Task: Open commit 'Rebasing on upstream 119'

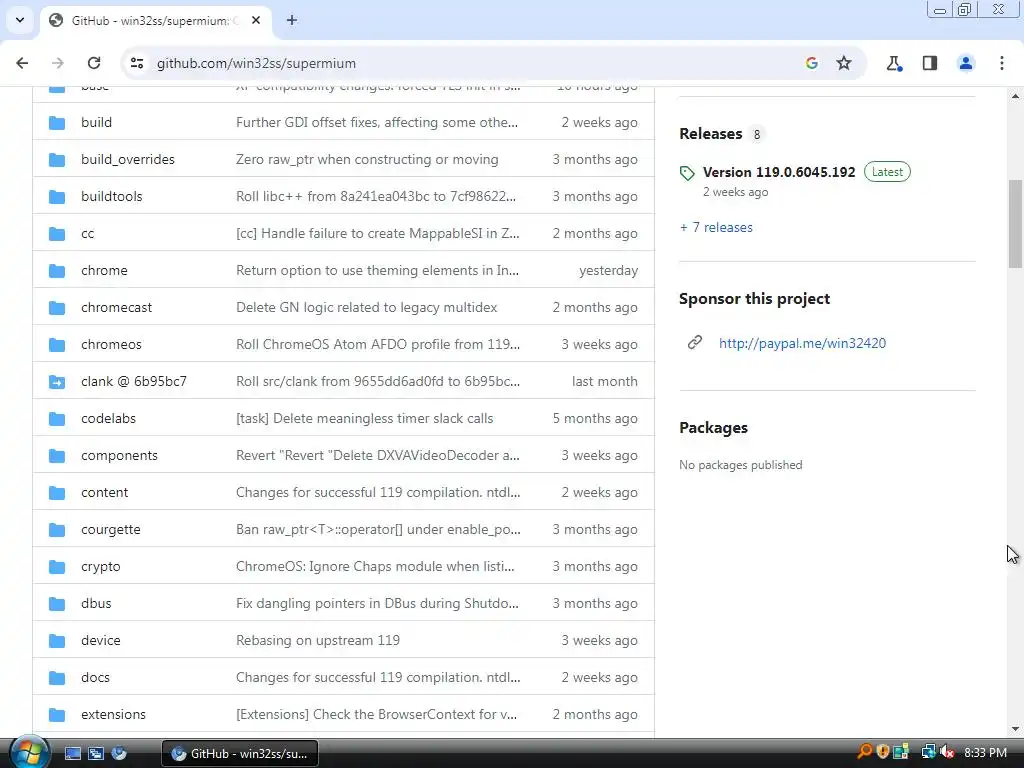Action: (x=318, y=641)
